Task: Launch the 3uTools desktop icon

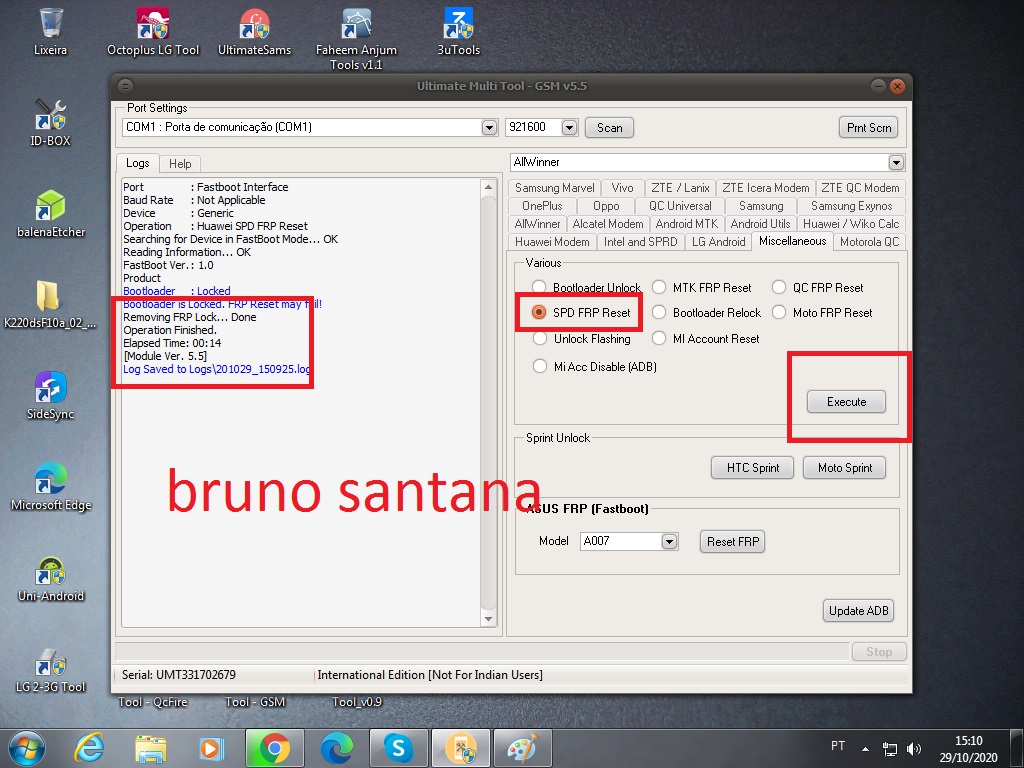Action: 458,31
